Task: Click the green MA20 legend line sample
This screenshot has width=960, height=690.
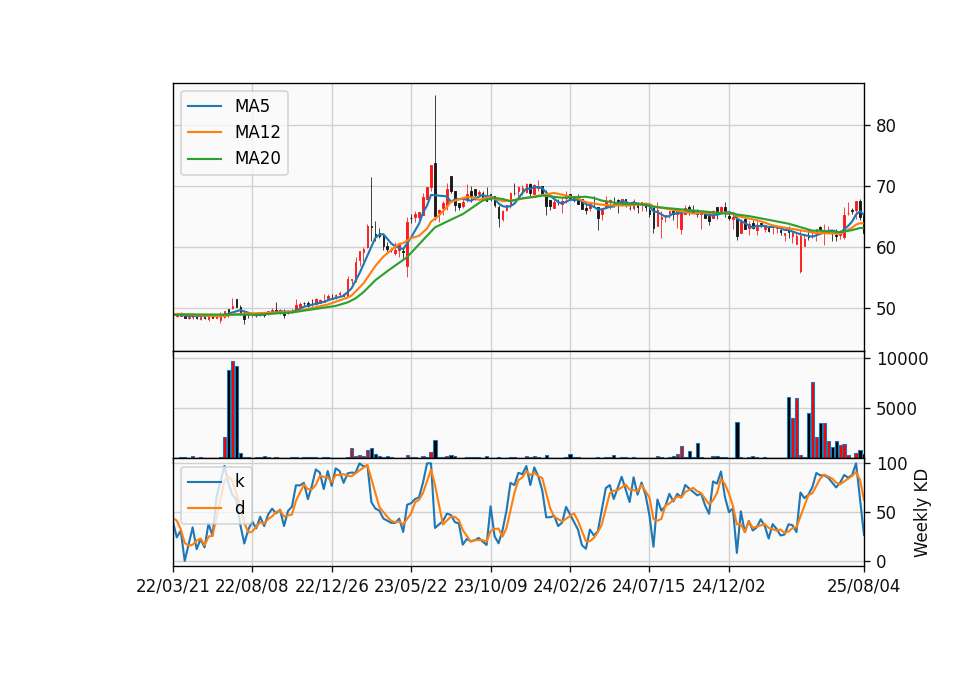Action: (x=204, y=158)
